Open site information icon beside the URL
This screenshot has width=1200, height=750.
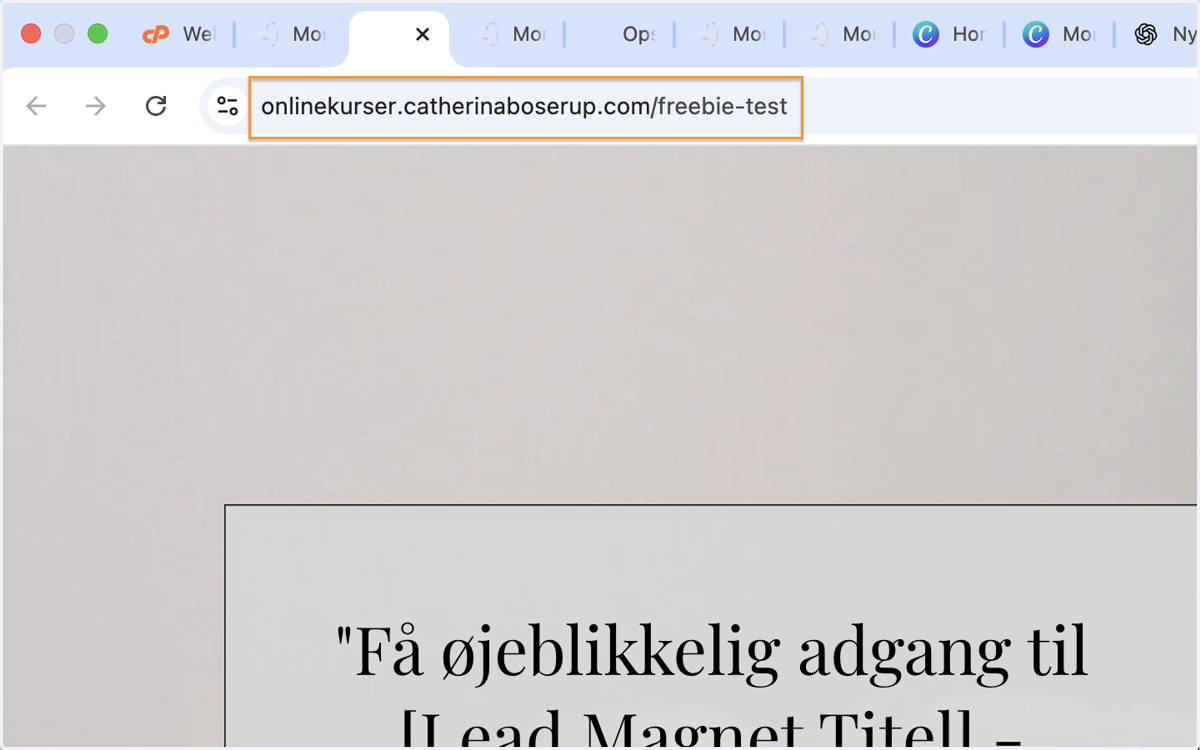click(227, 106)
